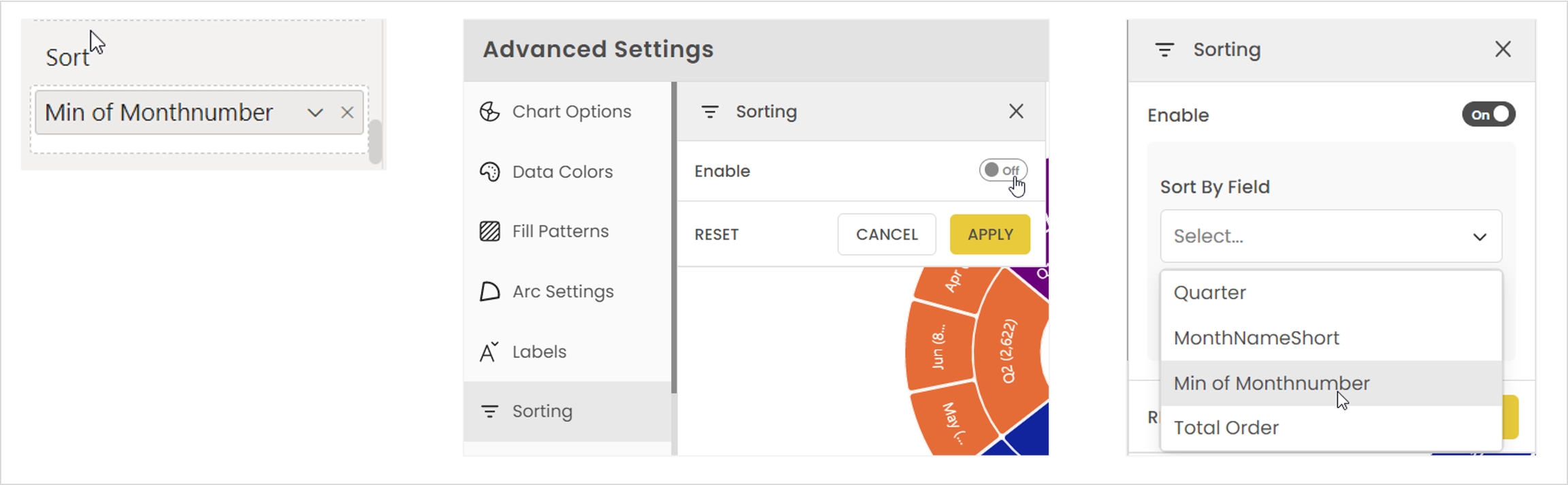
Task: Click the Chart Options pie icon
Action: click(x=489, y=112)
